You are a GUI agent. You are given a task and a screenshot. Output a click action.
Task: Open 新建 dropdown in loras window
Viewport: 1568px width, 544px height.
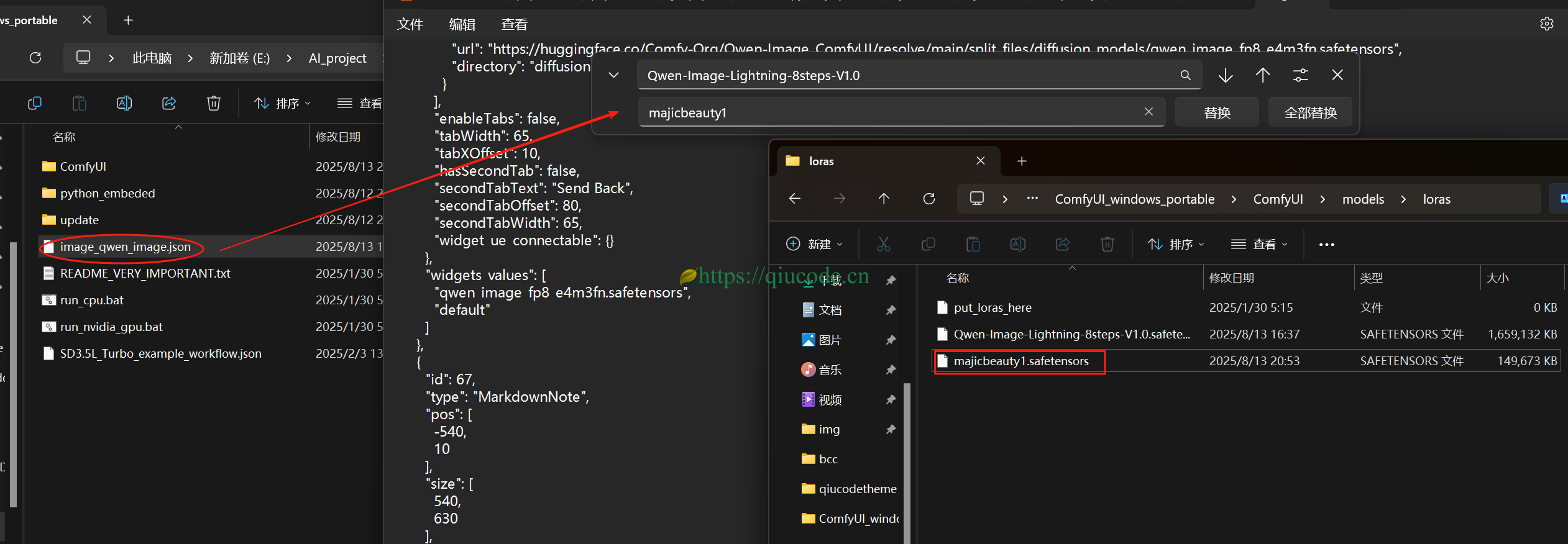(815, 244)
